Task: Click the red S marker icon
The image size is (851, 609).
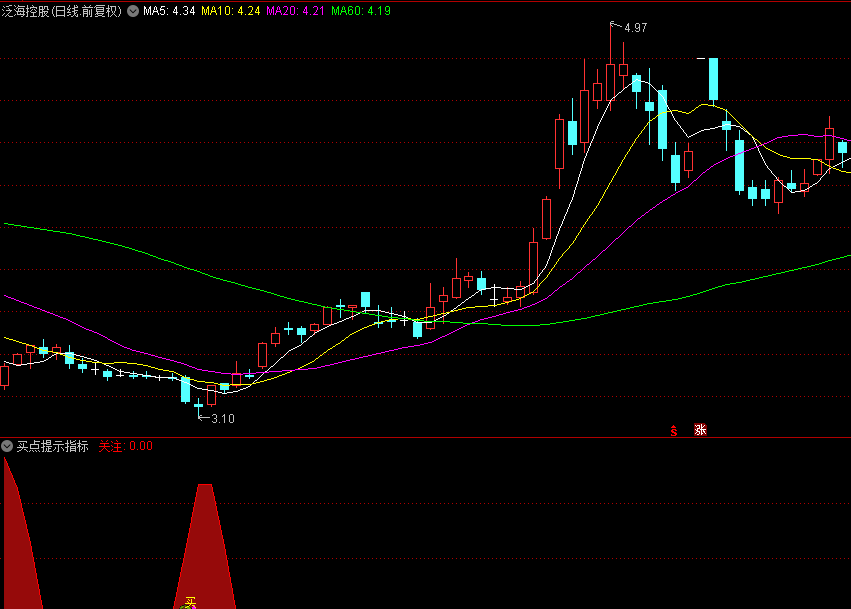Action: pos(674,430)
